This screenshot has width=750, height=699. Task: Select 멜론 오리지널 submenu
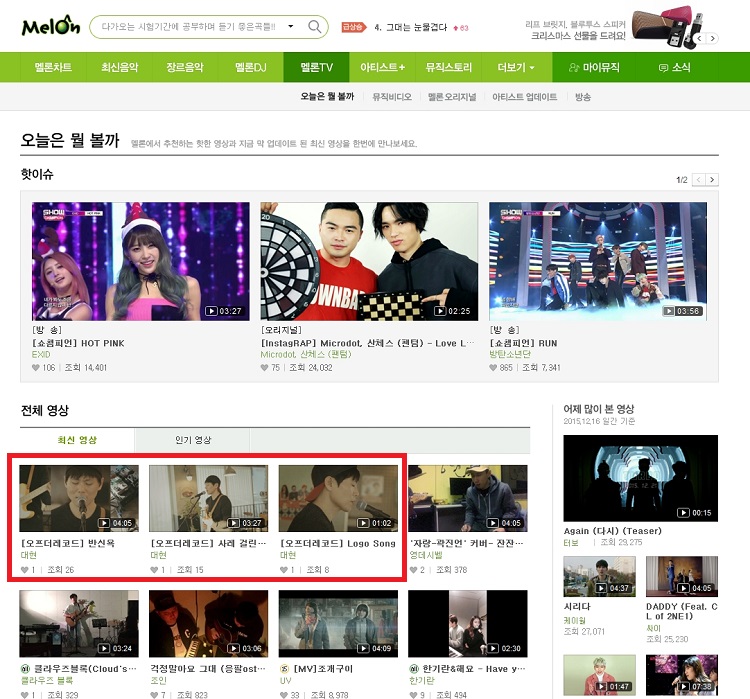(452, 97)
